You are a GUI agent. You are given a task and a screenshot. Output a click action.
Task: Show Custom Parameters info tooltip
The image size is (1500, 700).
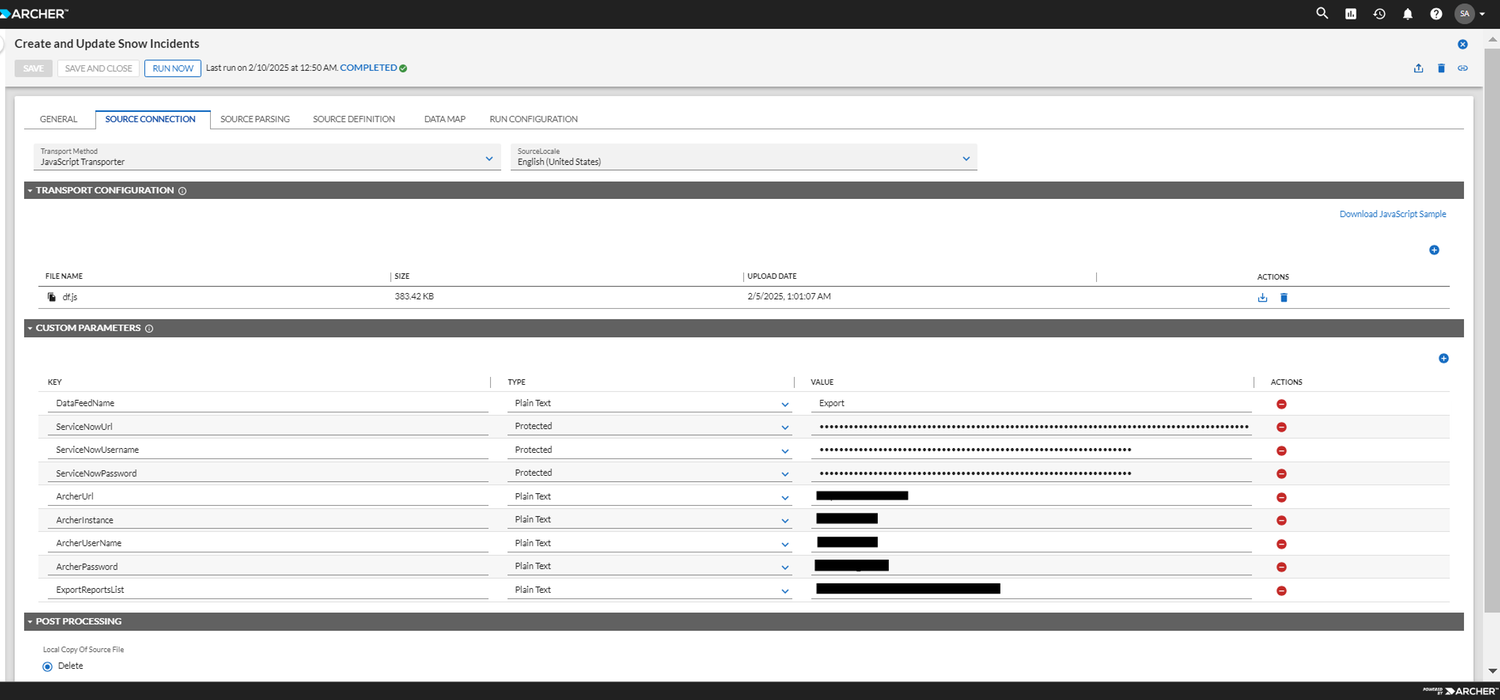click(x=149, y=328)
